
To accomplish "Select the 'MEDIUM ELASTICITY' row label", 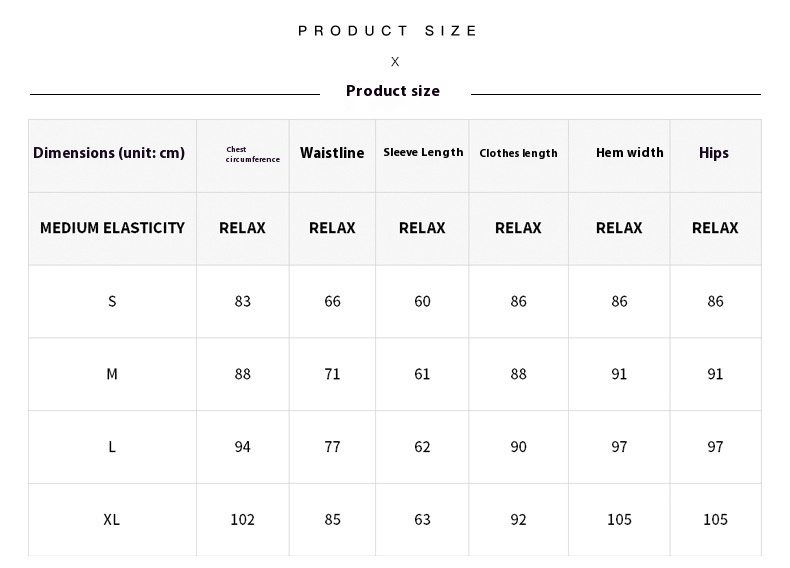I will tap(112, 228).
